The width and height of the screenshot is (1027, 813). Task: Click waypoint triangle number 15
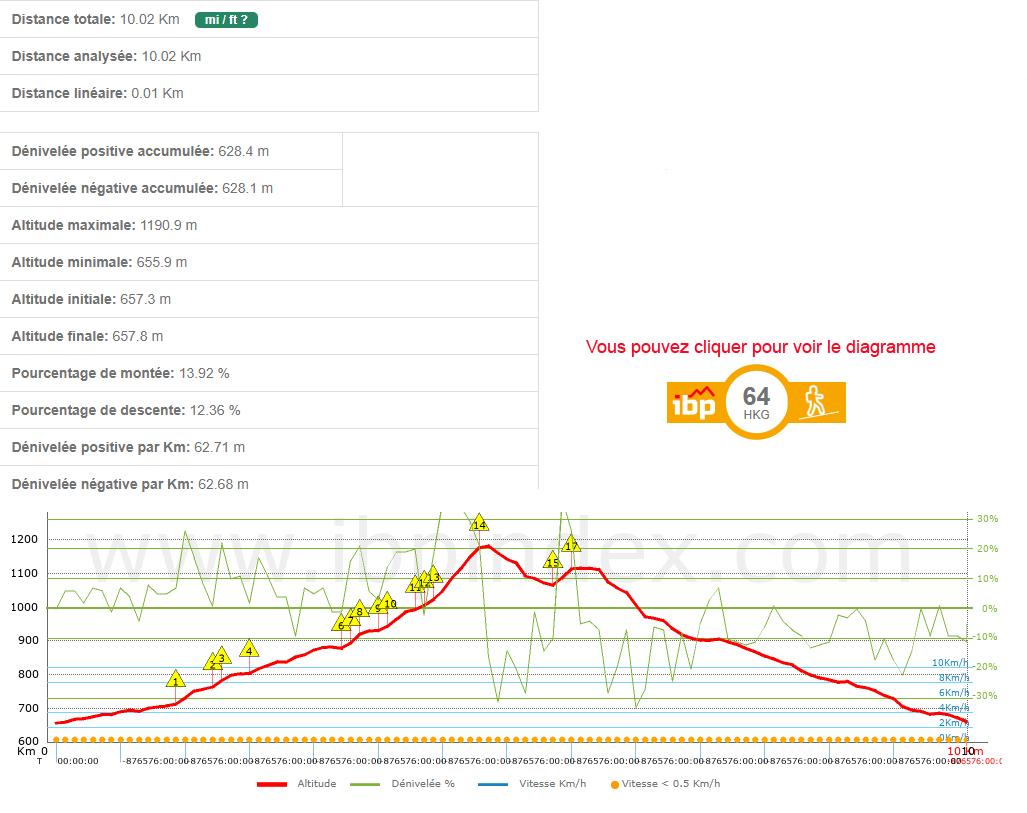[x=553, y=561]
